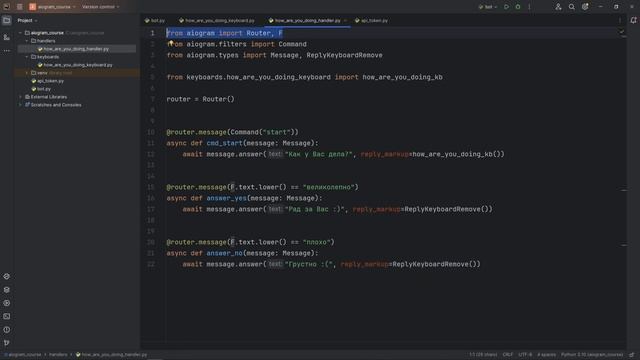Open the Project view dropdown

27,20
